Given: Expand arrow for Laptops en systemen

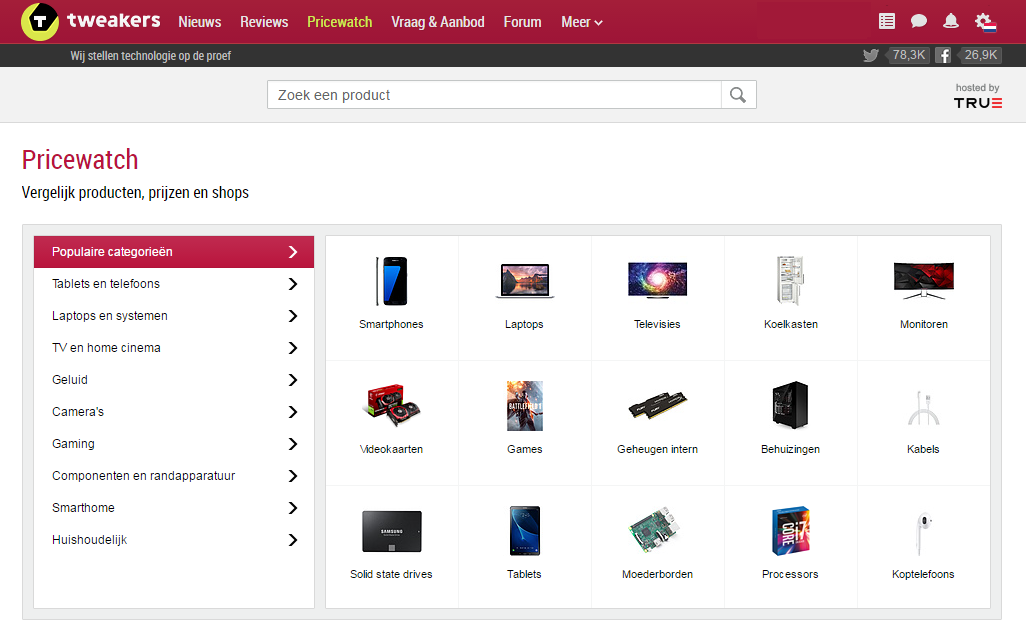Looking at the screenshot, I should point(293,316).
